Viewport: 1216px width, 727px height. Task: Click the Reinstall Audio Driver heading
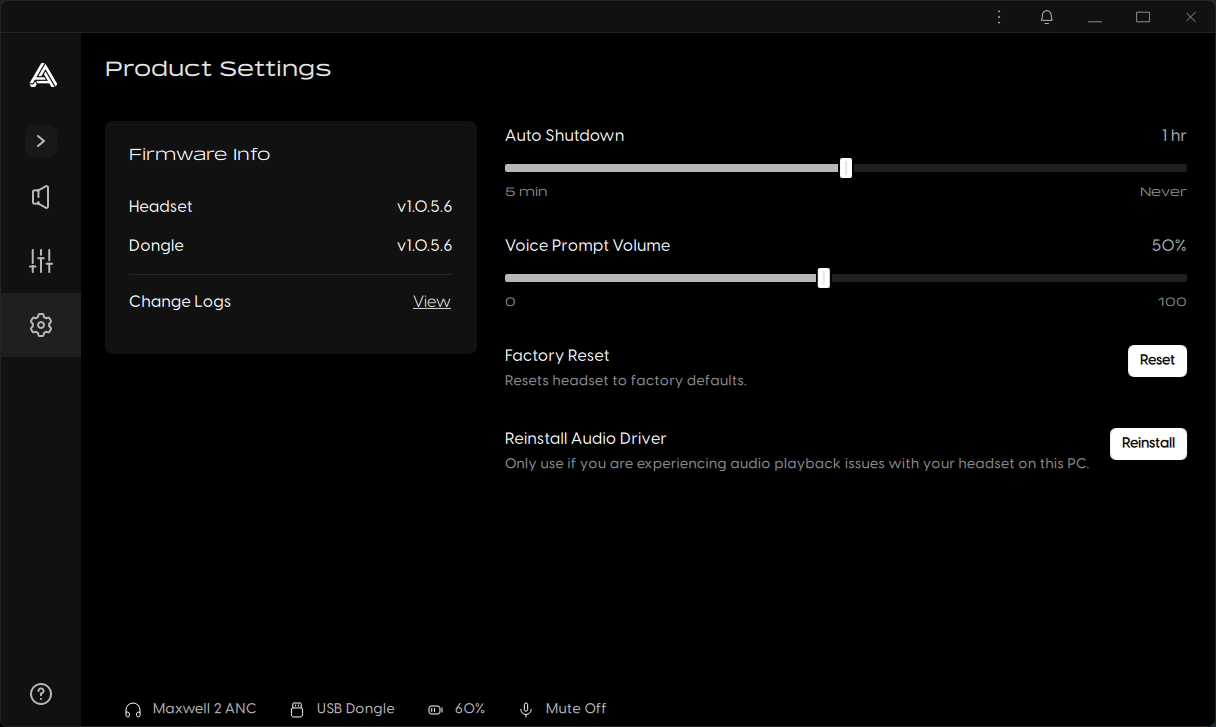[586, 439]
